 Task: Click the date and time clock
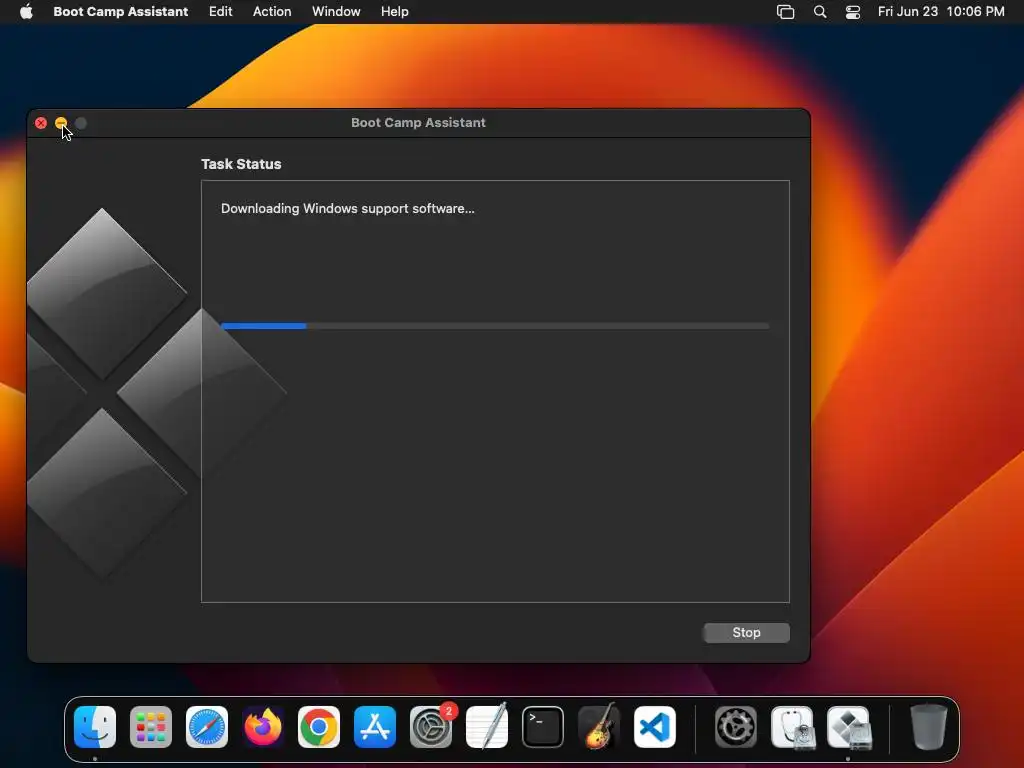[x=941, y=12]
